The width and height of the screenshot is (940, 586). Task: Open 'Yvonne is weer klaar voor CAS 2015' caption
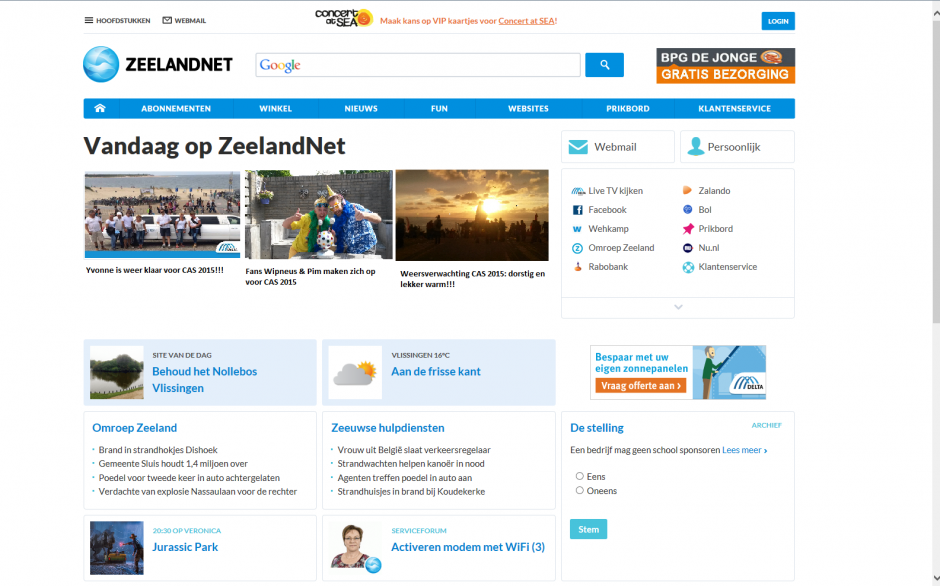click(x=155, y=271)
